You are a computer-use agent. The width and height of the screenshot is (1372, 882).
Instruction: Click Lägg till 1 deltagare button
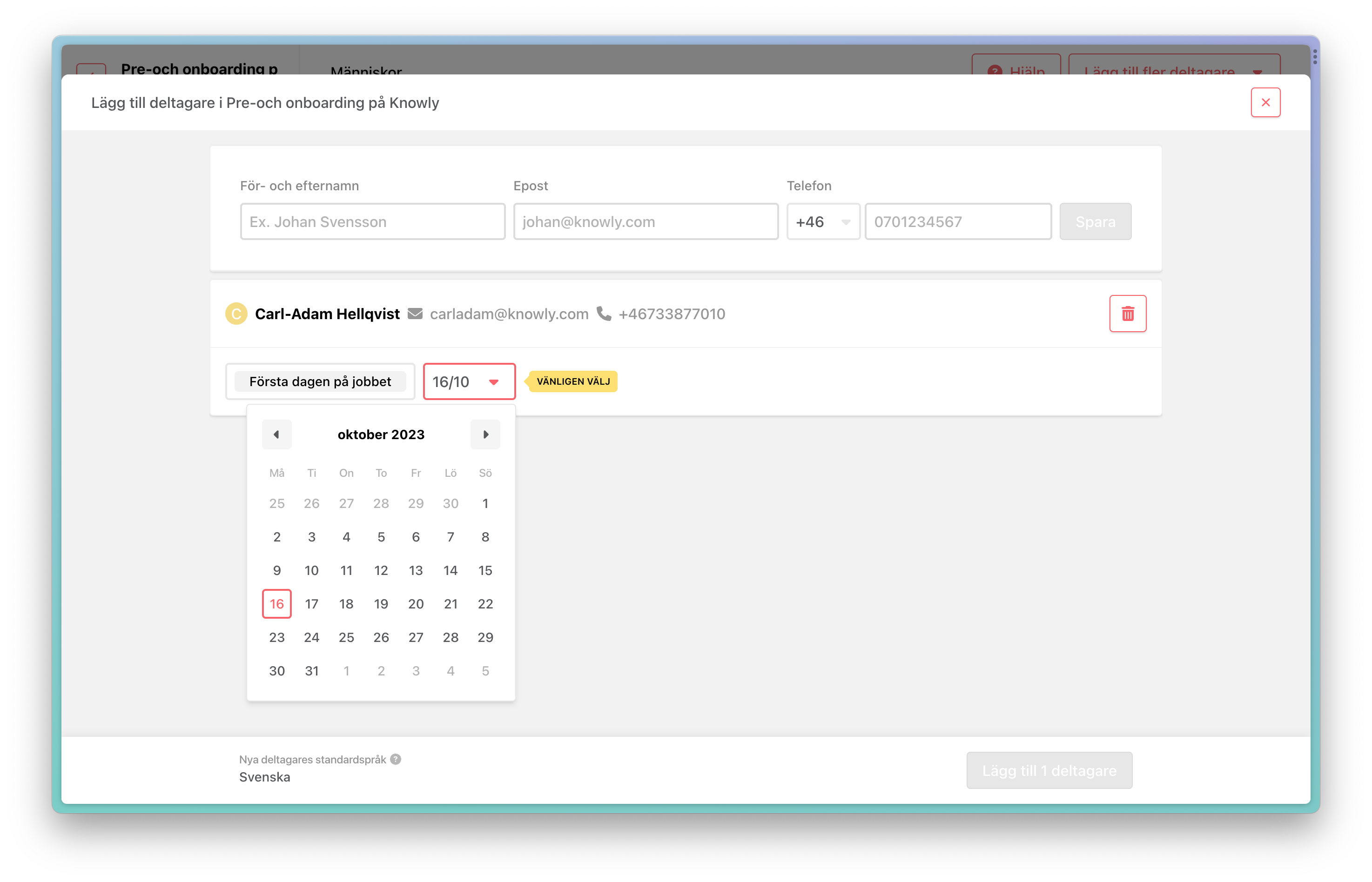pyautogui.click(x=1049, y=770)
